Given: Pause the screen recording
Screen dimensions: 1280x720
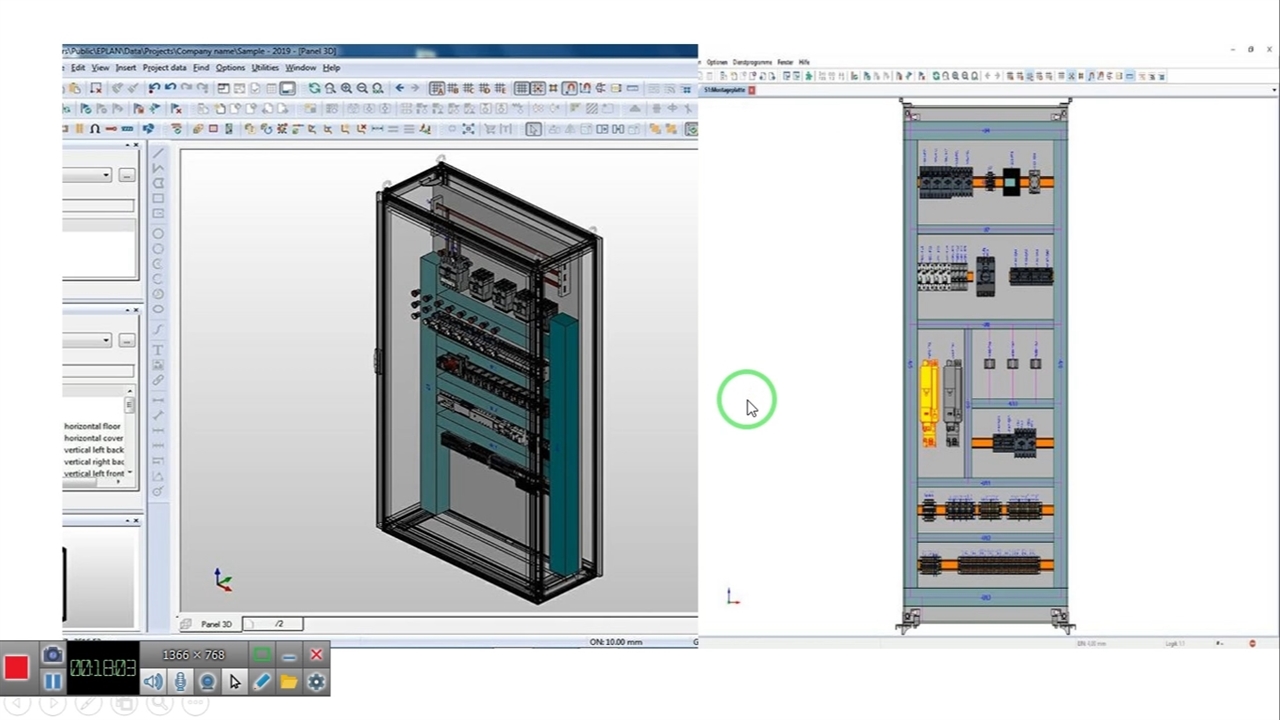Looking at the screenshot, I should click(x=53, y=682).
